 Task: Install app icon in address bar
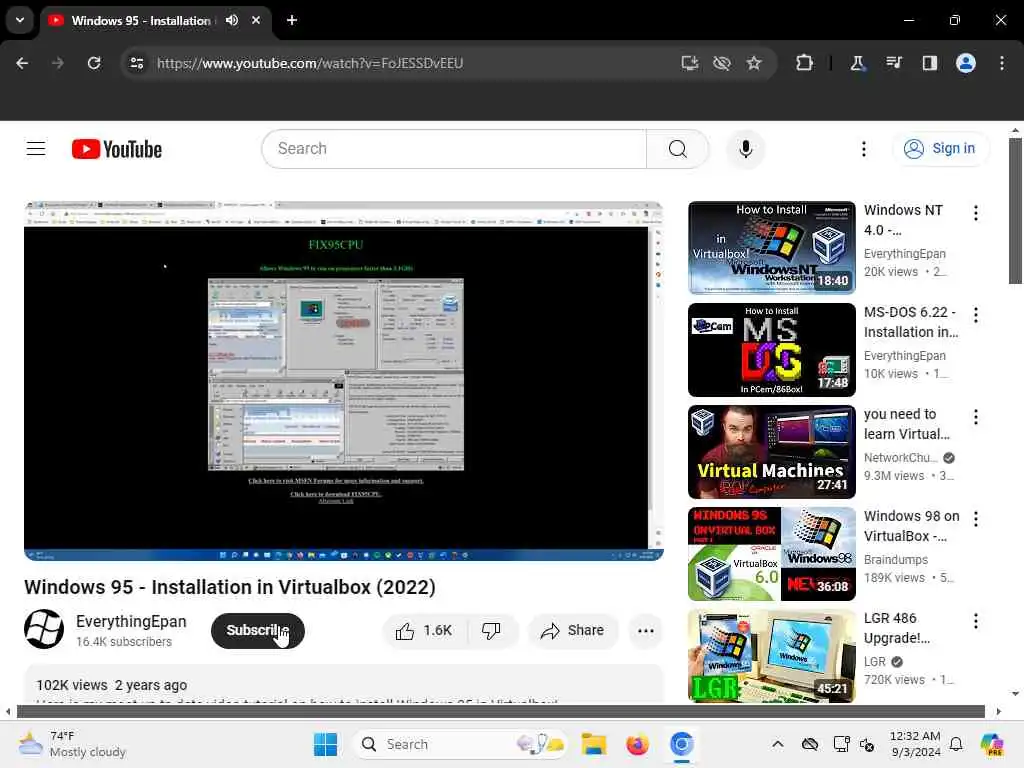[x=690, y=63]
